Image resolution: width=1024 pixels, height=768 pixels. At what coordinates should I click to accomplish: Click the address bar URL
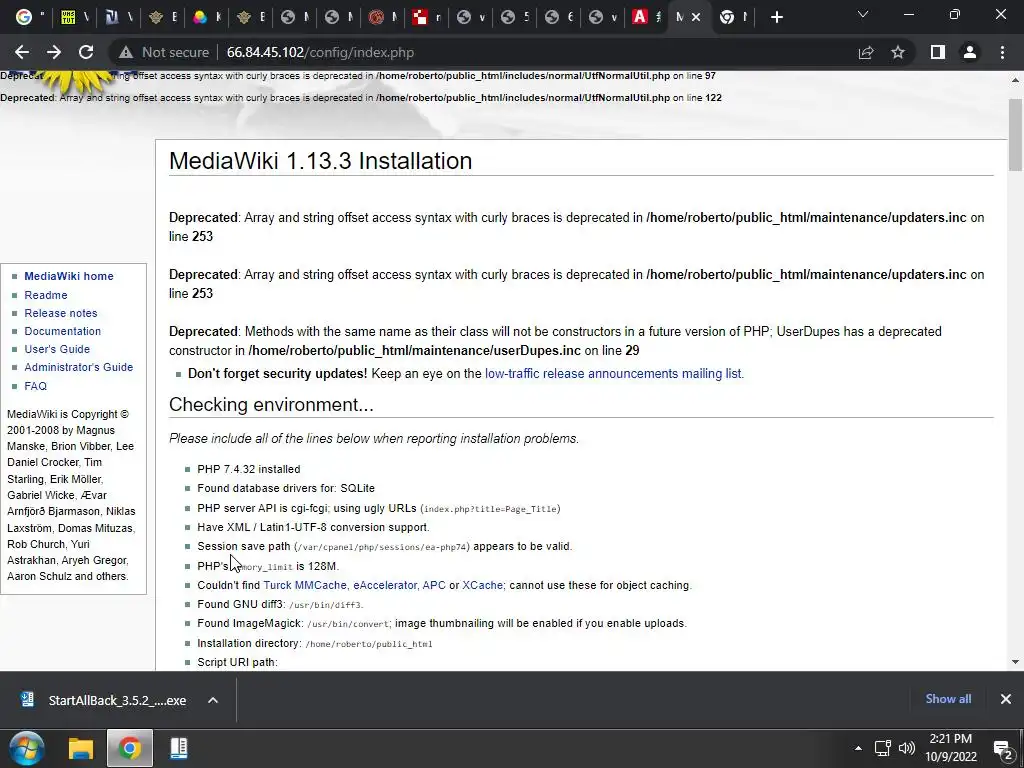pyautogui.click(x=320, y=52)
